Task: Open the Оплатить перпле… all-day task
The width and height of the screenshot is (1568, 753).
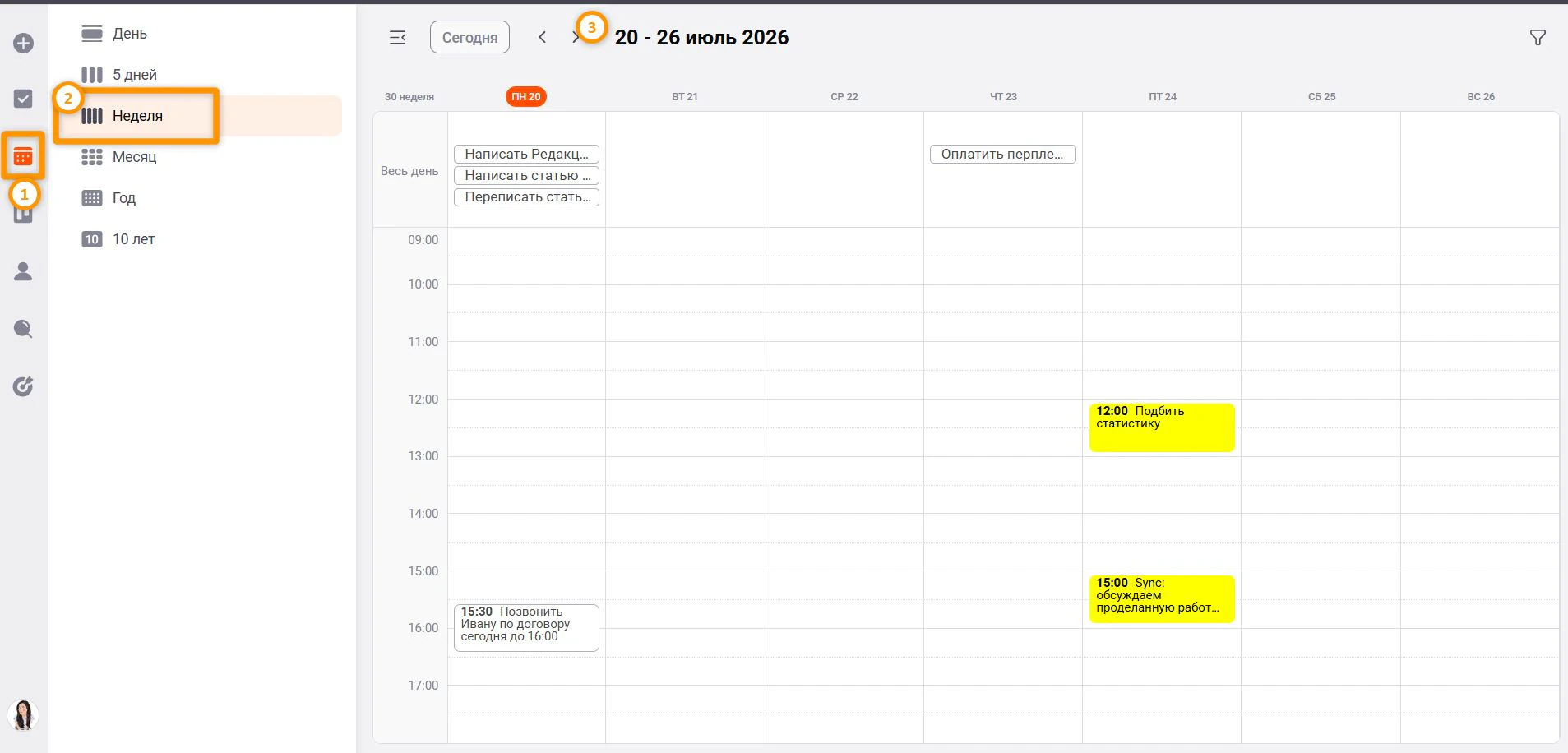Action: coord(1002,154)
